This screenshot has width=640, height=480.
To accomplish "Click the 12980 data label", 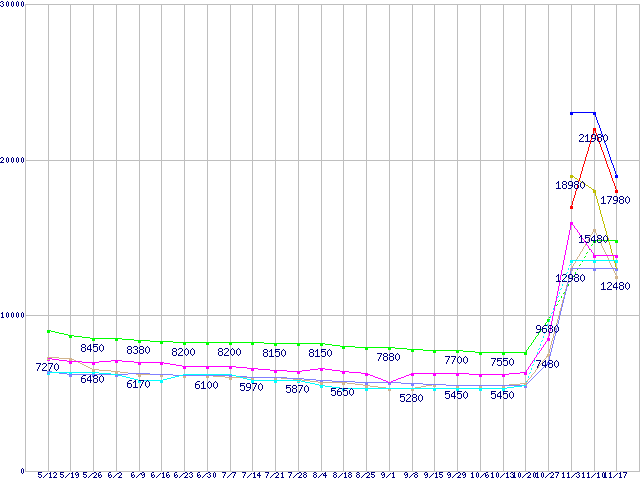I will [x=571, y=278].
